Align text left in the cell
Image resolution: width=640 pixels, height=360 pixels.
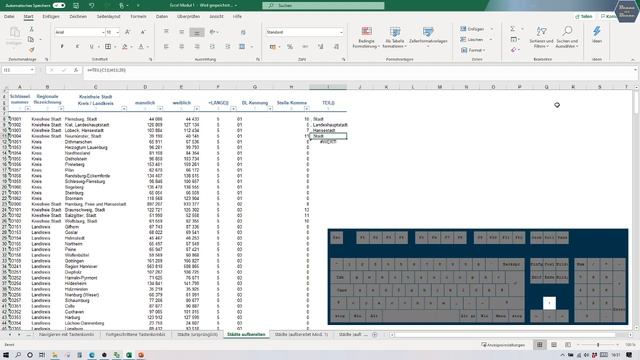coord(166,47)
